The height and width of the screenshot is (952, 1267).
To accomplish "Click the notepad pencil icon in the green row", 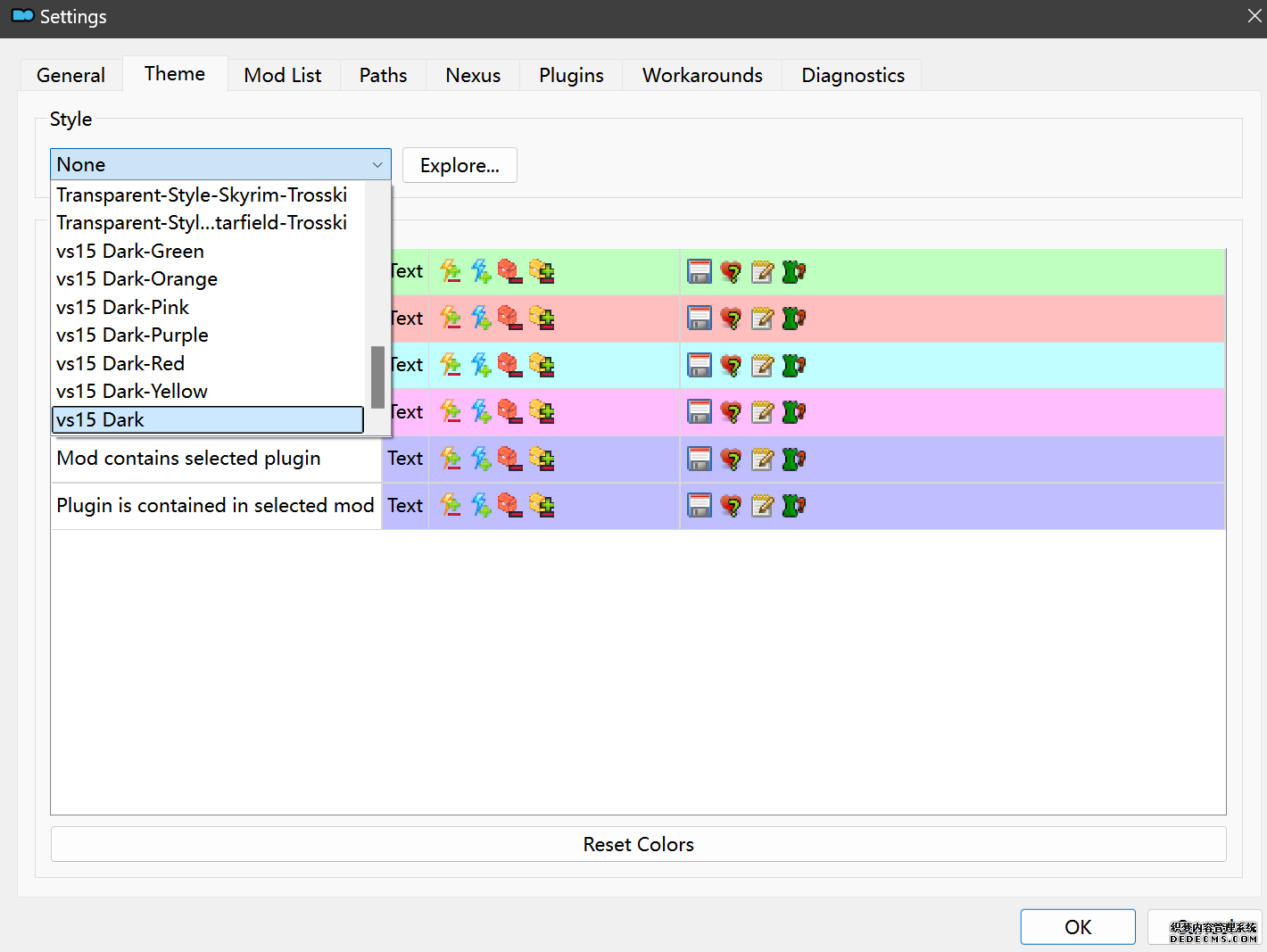I will pyautogui.click(x=762, y=271).
